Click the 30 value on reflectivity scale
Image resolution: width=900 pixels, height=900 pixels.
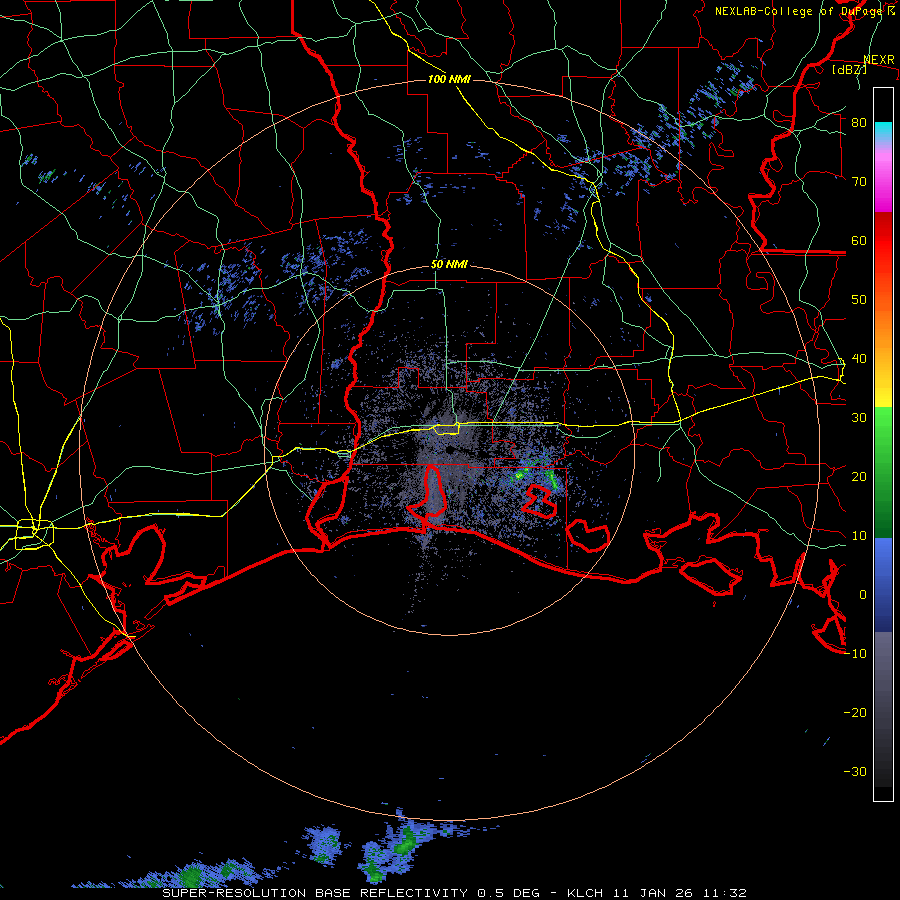[859, 418]
